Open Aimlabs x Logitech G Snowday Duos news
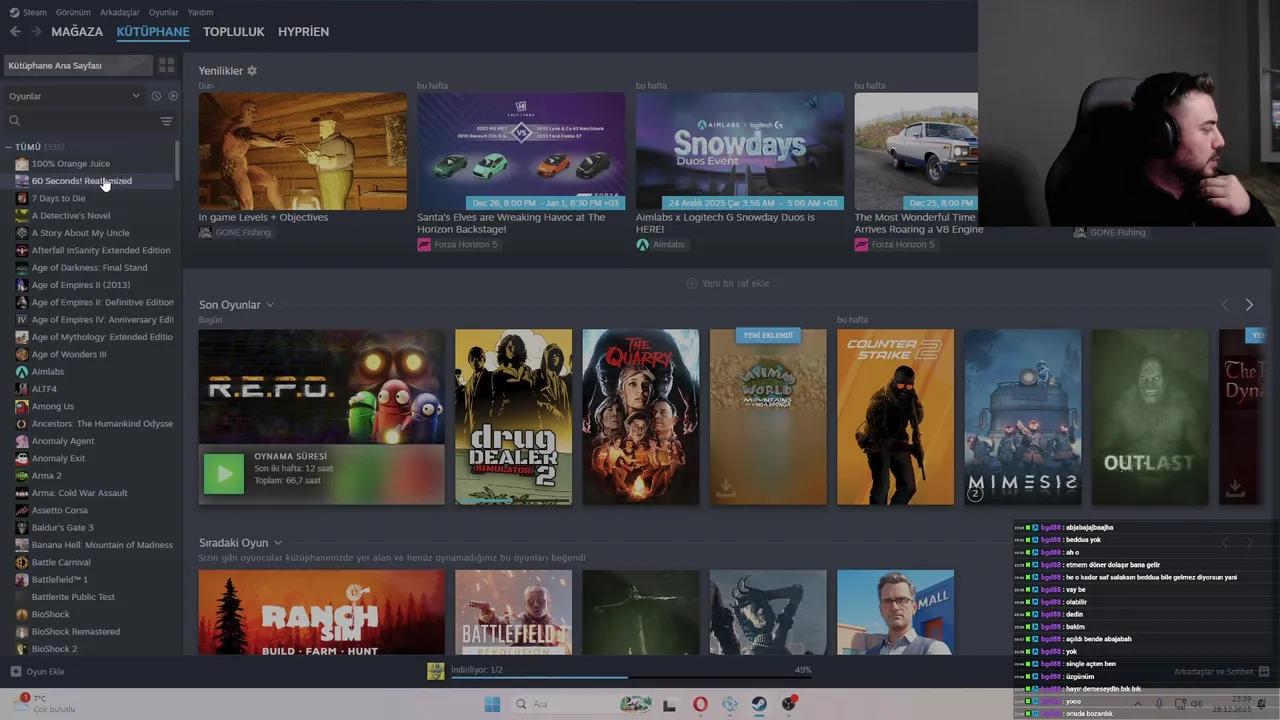 coord(740,151)
